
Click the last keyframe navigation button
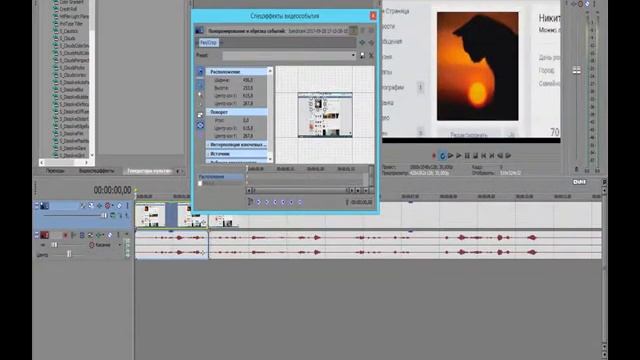tap(300, 202)
